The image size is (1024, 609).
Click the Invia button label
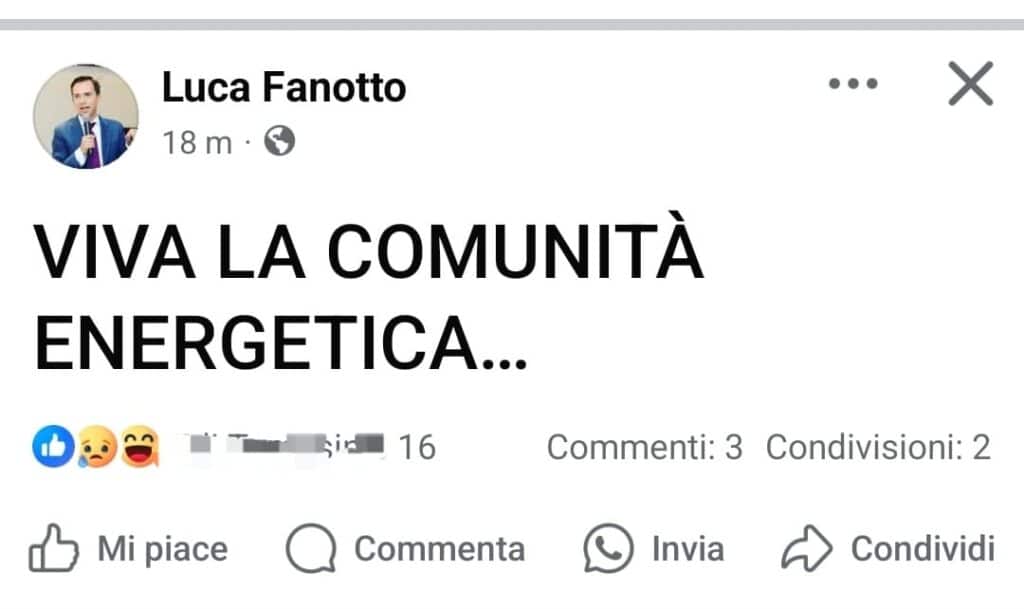click(688, 549)
